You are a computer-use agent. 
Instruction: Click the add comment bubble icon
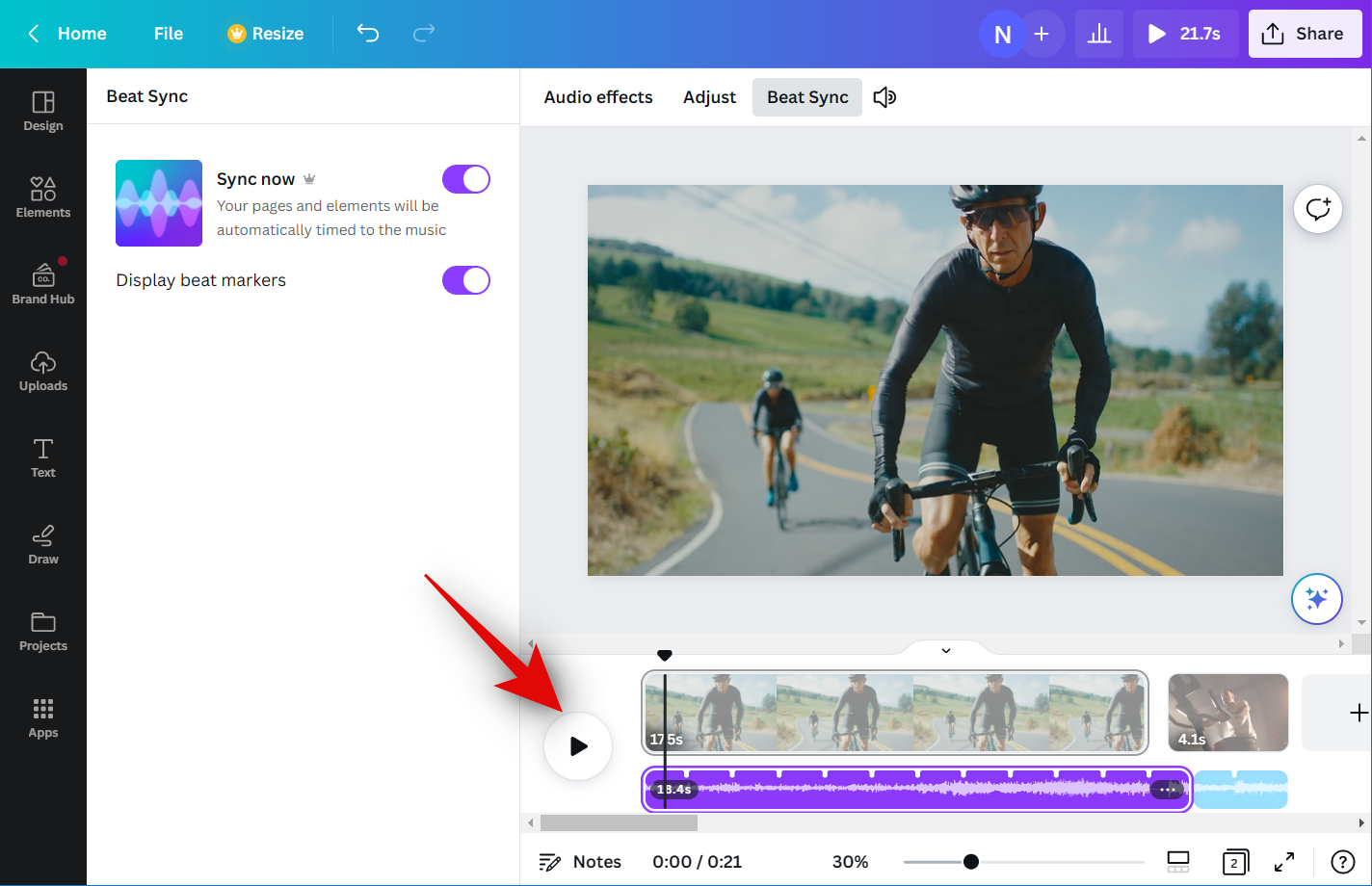pos(1317,209)
